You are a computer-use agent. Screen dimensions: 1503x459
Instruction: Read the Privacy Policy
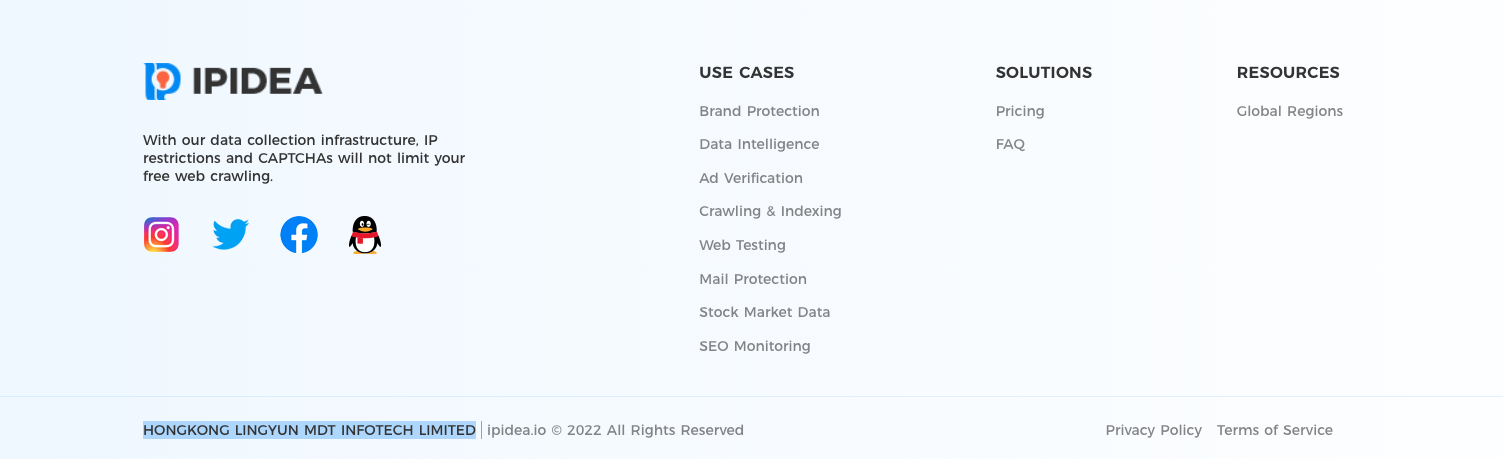1154,430
